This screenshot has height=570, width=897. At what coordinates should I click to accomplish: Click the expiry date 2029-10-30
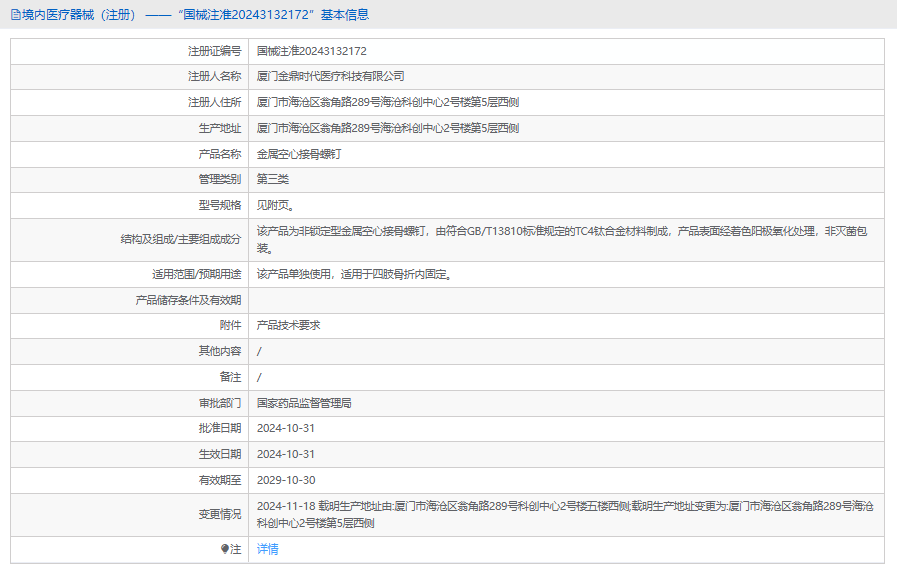[285, 480]
